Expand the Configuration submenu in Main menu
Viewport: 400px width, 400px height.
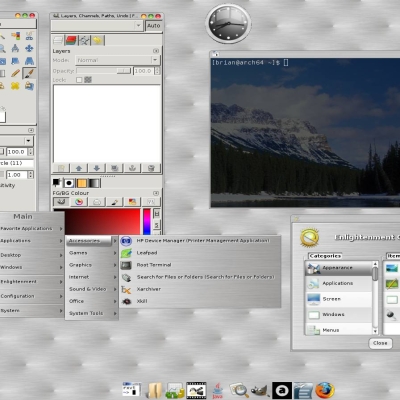32,296
